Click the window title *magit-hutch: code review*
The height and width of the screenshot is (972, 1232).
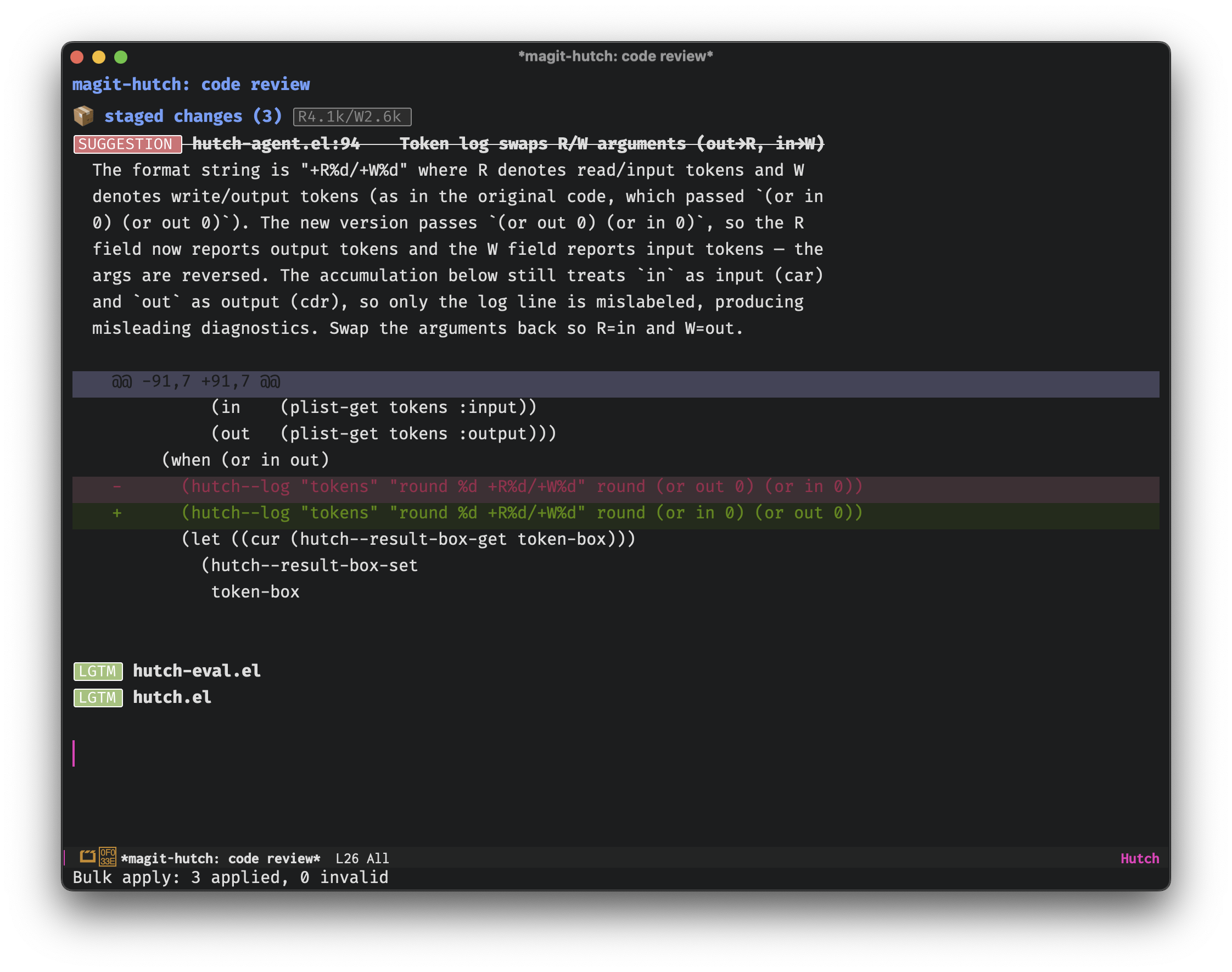[x=615, y=57]
